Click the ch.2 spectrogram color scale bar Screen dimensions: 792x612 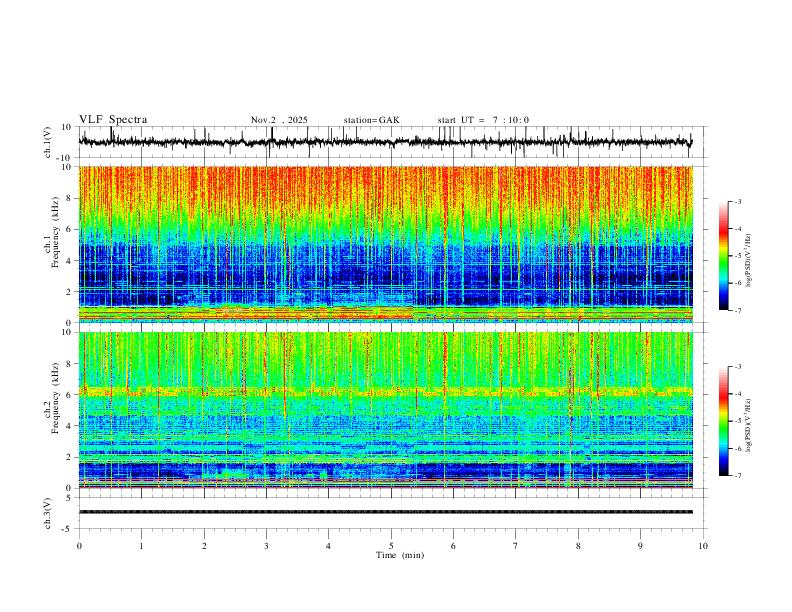pos(723,421)
